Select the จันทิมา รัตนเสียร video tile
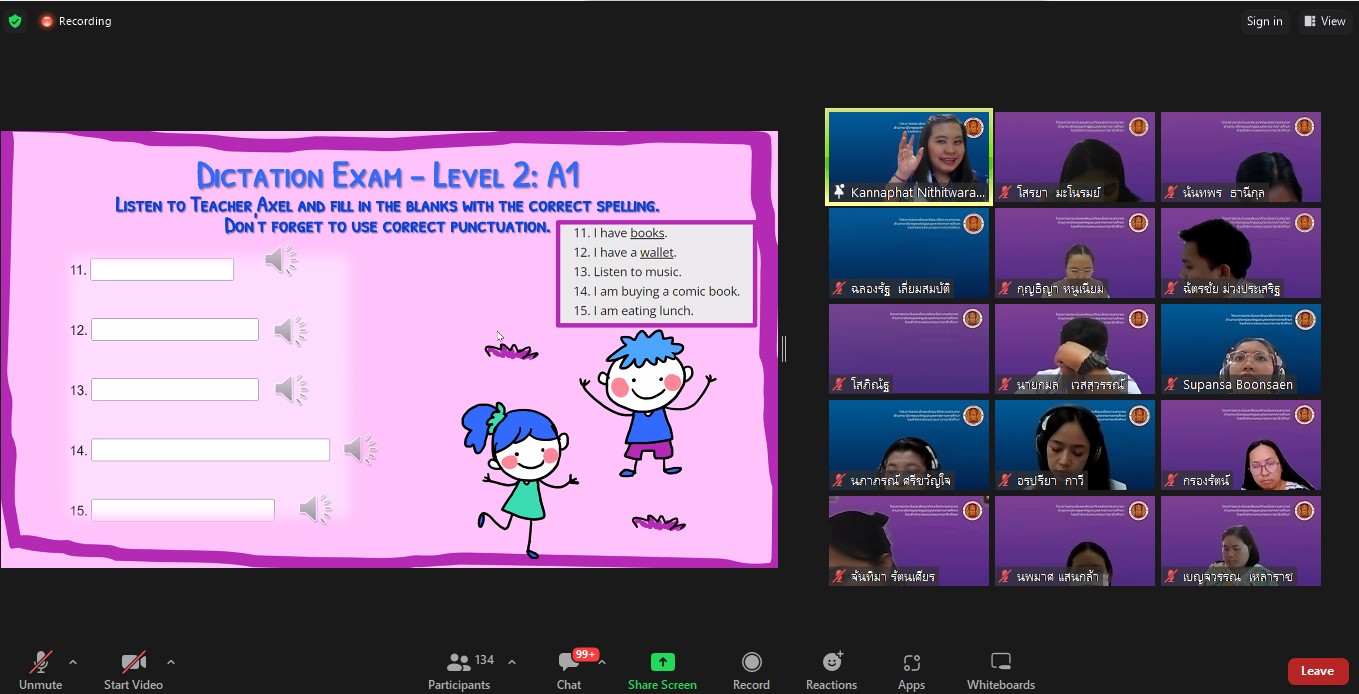The image size is (1359, 694). [908, 541]
